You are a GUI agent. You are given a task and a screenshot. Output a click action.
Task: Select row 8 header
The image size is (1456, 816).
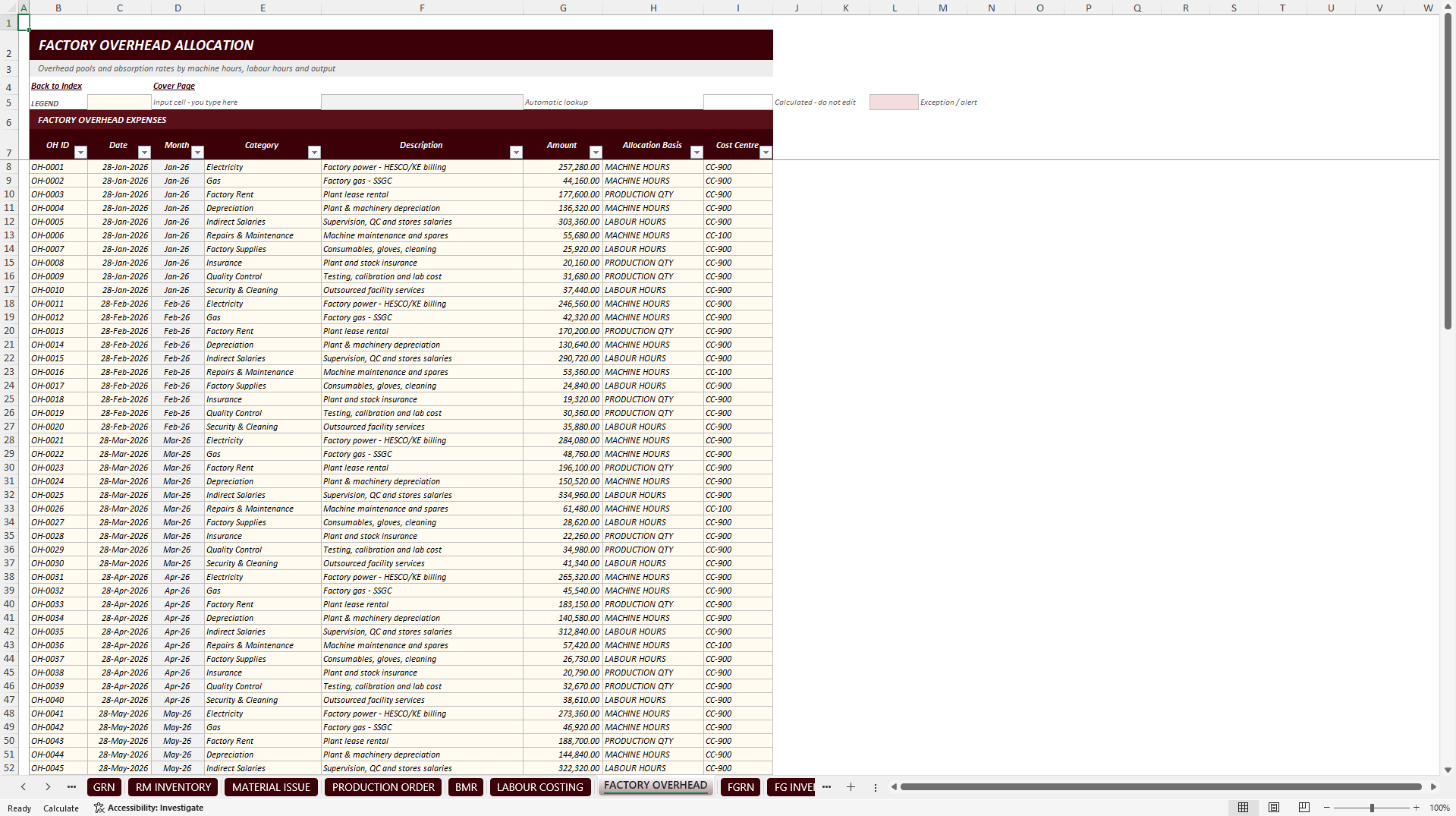[x=9, y=167]
